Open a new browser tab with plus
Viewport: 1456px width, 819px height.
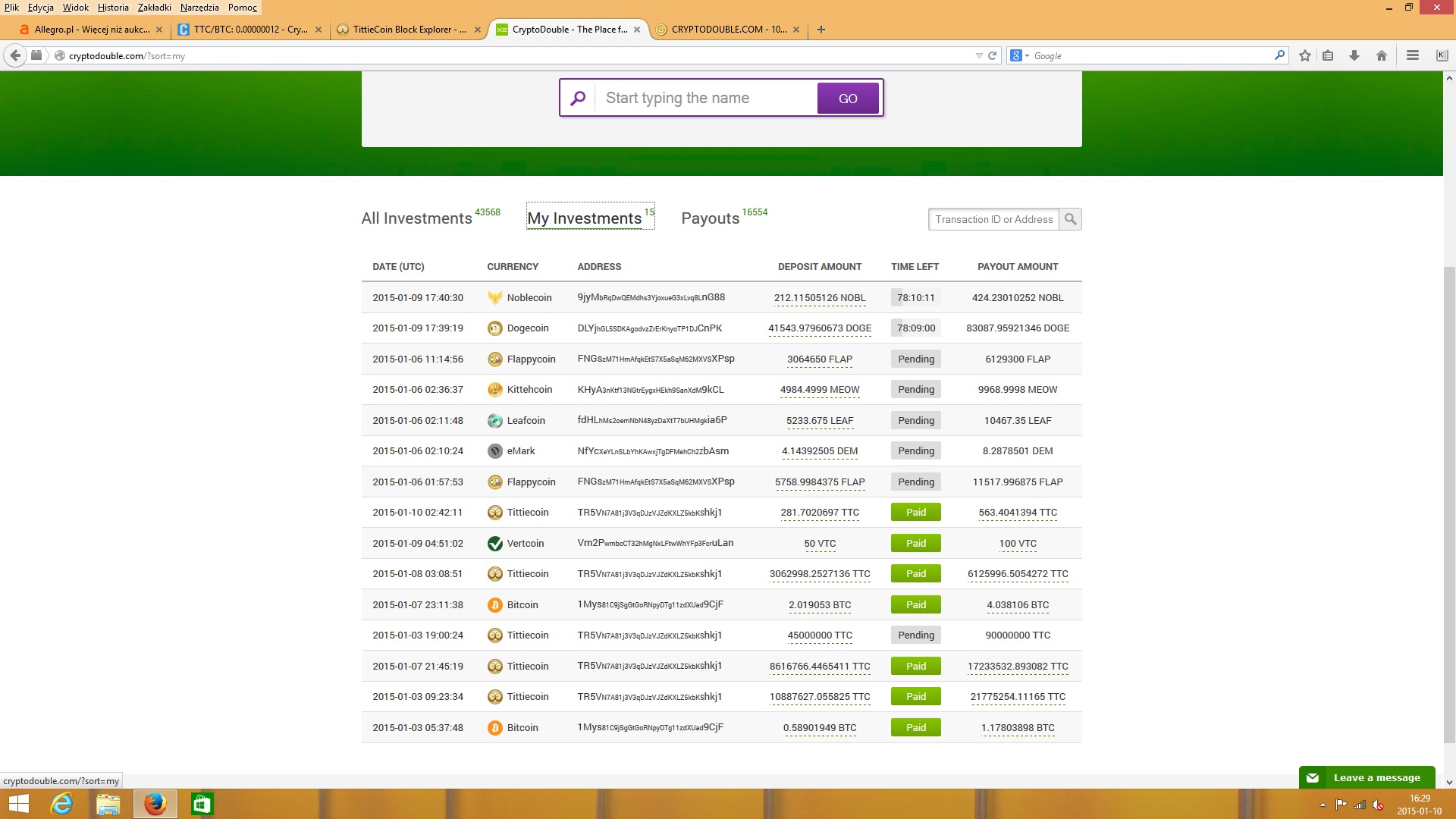821,30
